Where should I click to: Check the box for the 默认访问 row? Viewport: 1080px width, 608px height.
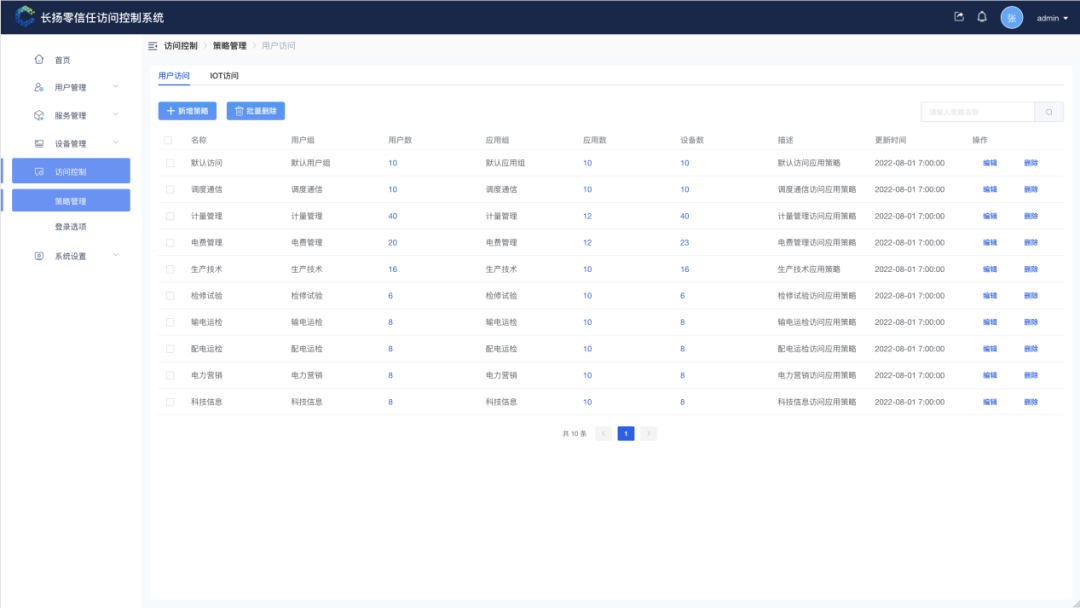[x=170, y=163]
